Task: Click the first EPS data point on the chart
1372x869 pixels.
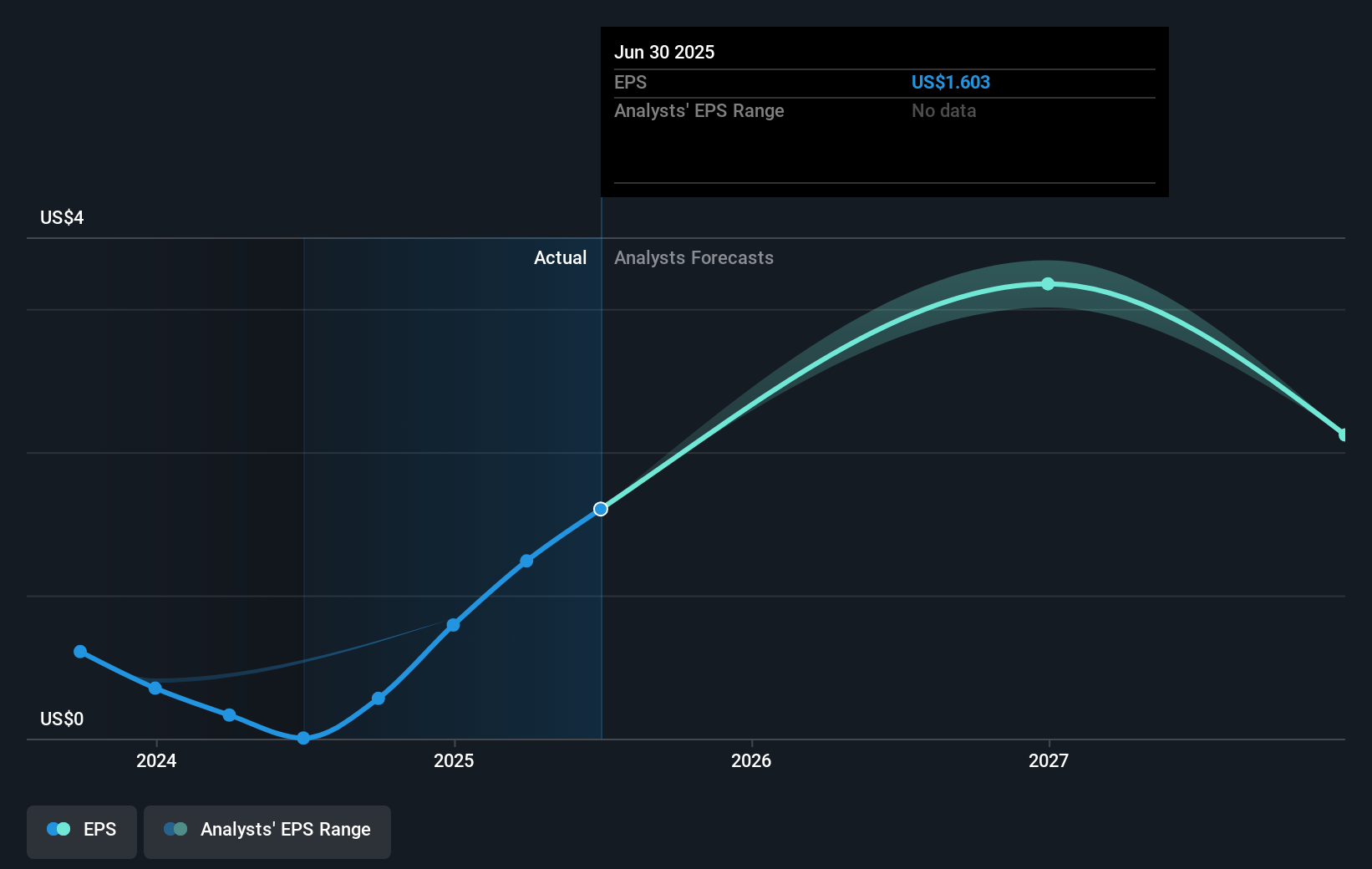Action: [79, 651]
